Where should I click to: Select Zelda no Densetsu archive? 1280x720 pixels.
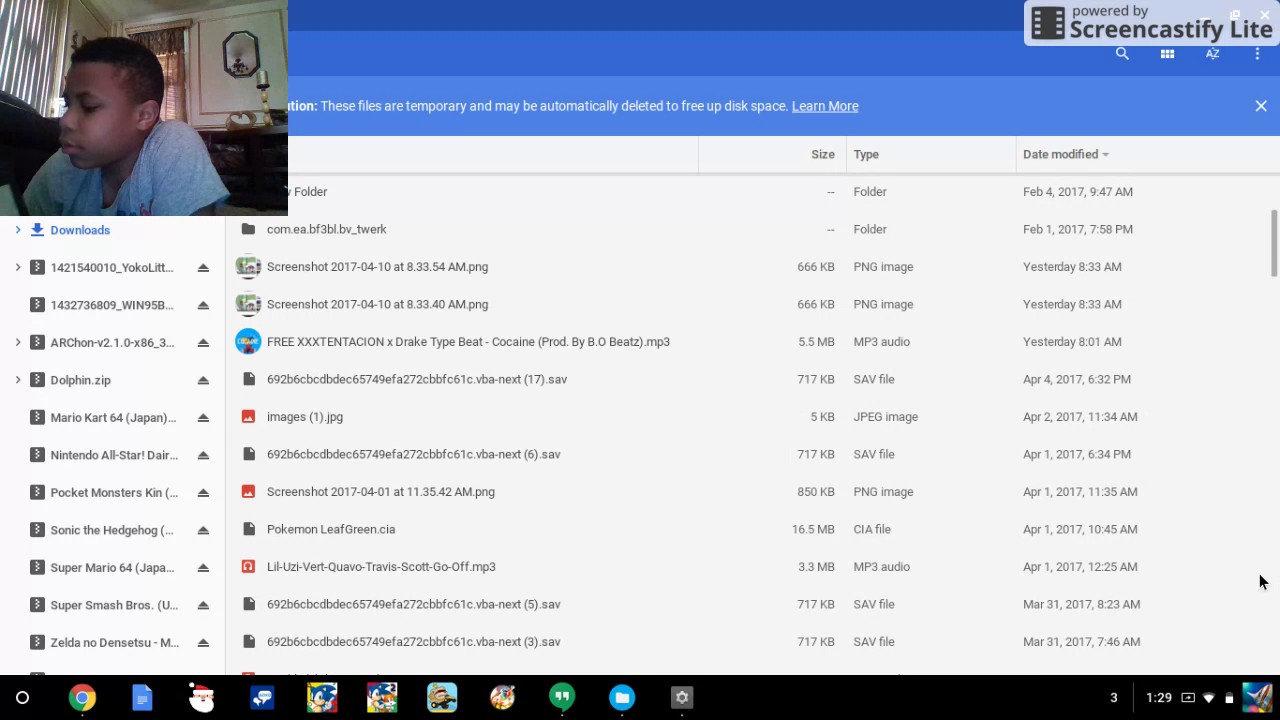click(115, 642)
